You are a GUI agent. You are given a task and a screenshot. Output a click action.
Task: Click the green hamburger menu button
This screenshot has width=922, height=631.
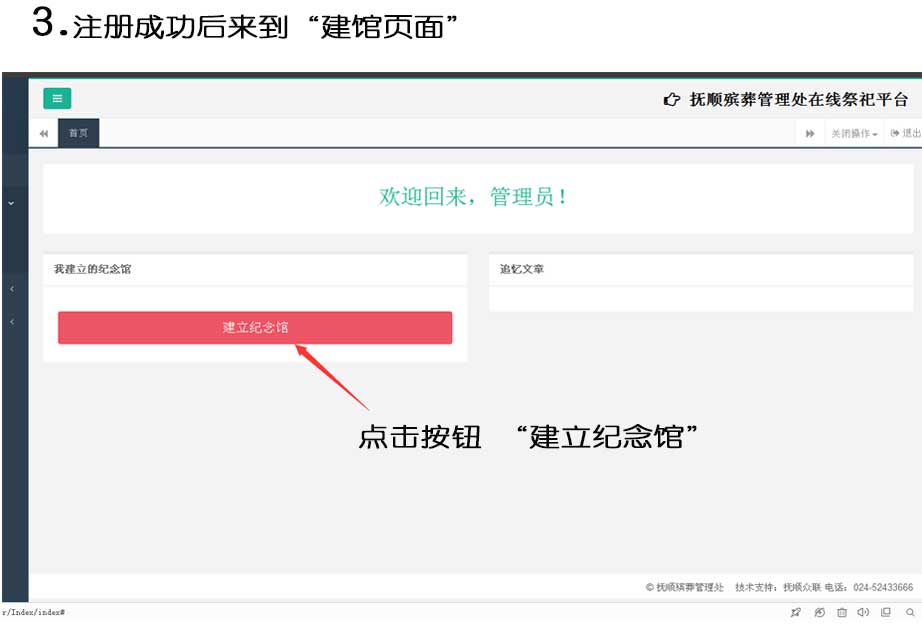(x=57, y=98)
